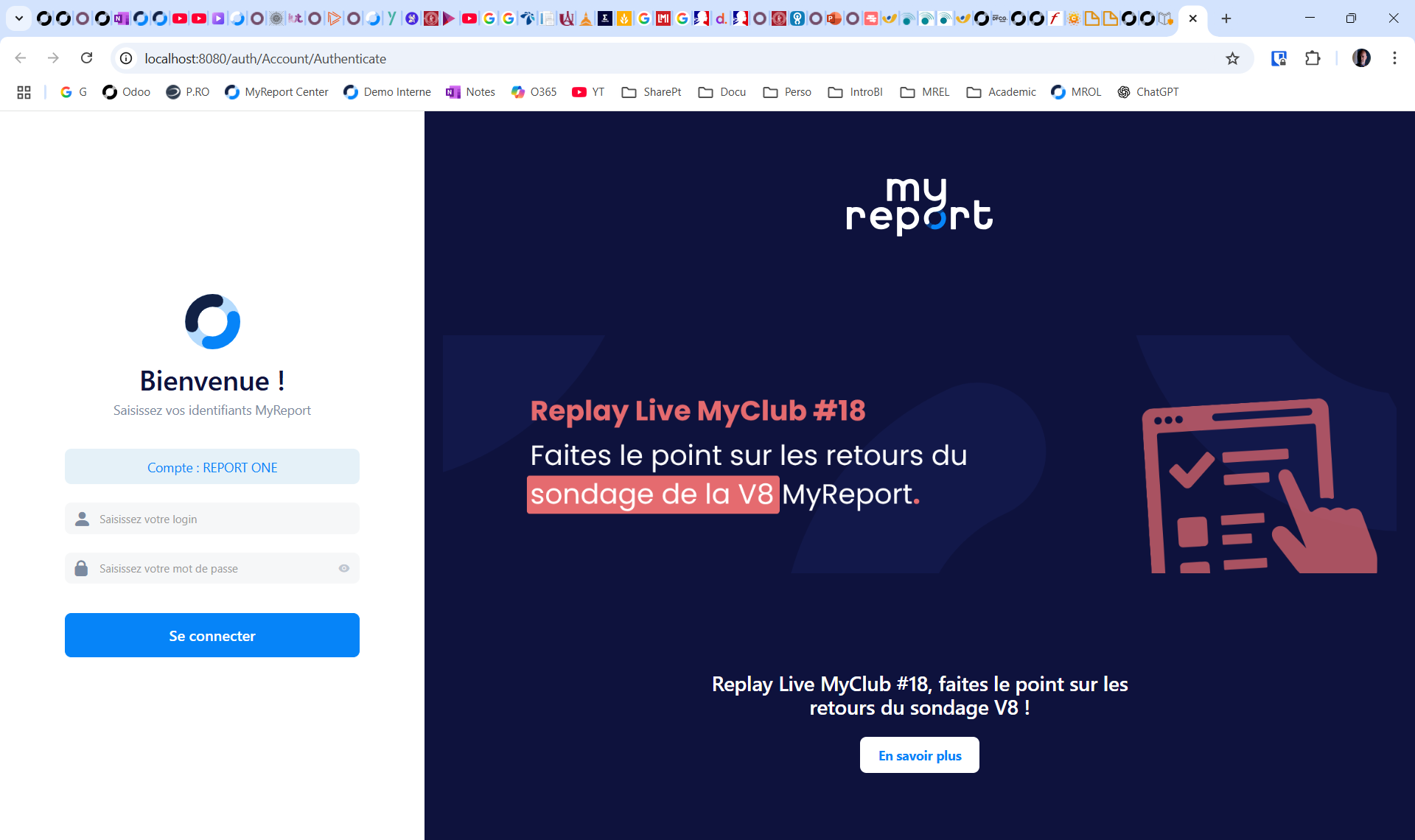
Task: Click Compte : REPORT ONE field
Action: (212, 467)
